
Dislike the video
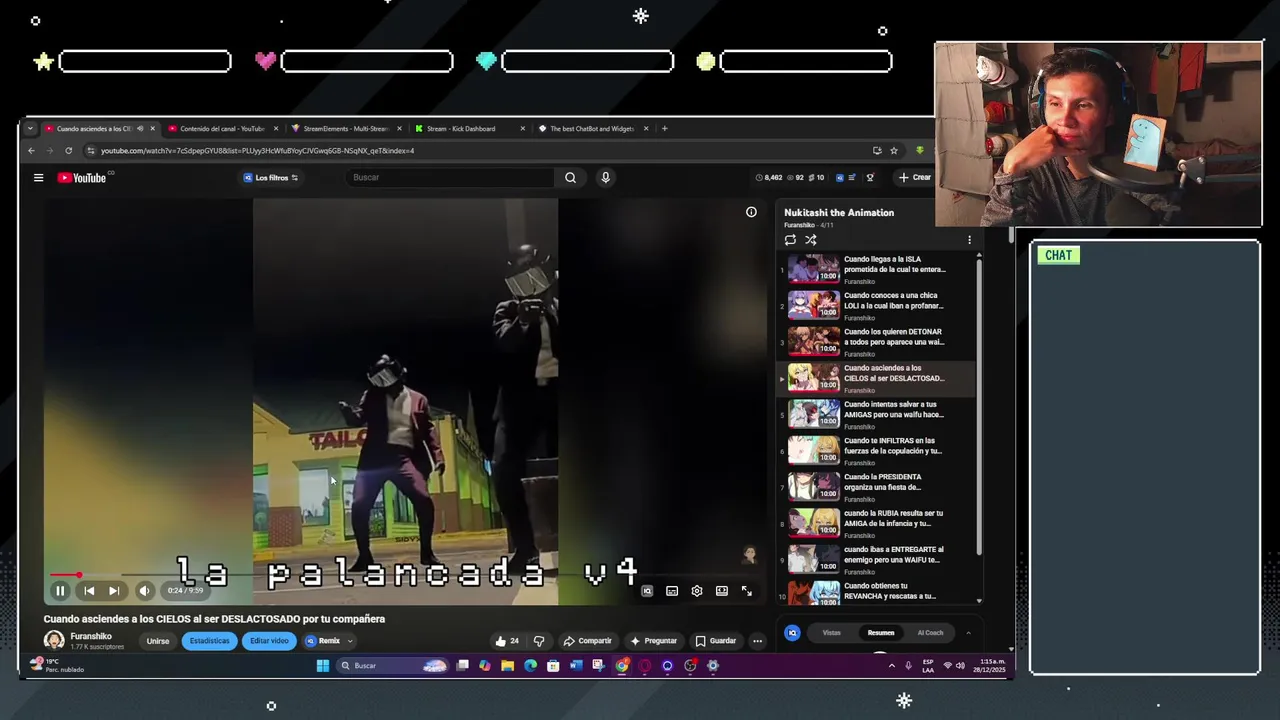(539, 641)
